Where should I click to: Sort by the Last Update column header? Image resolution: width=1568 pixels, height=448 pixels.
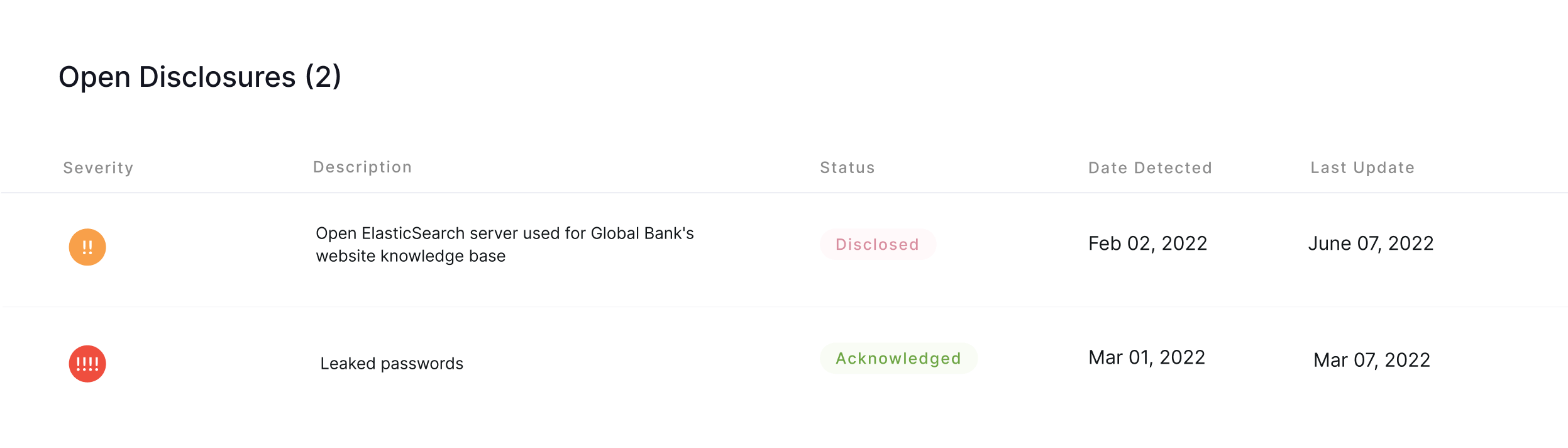coord(1362,168)
